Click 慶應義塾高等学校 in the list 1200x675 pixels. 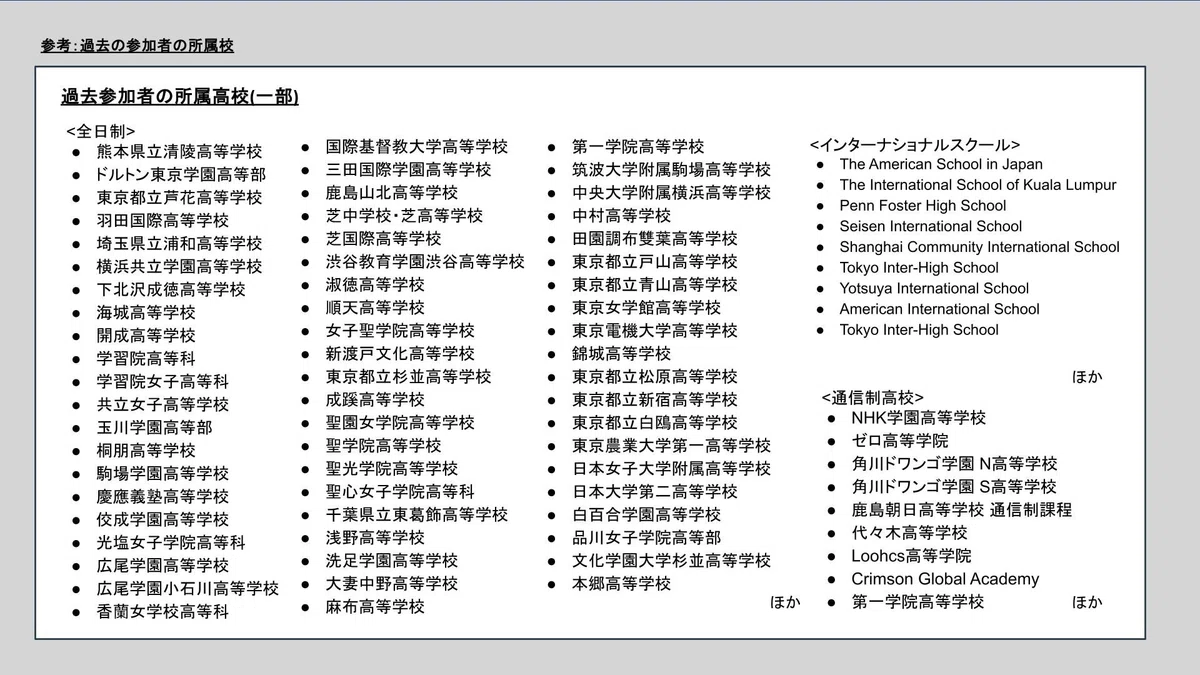(163, 497)
